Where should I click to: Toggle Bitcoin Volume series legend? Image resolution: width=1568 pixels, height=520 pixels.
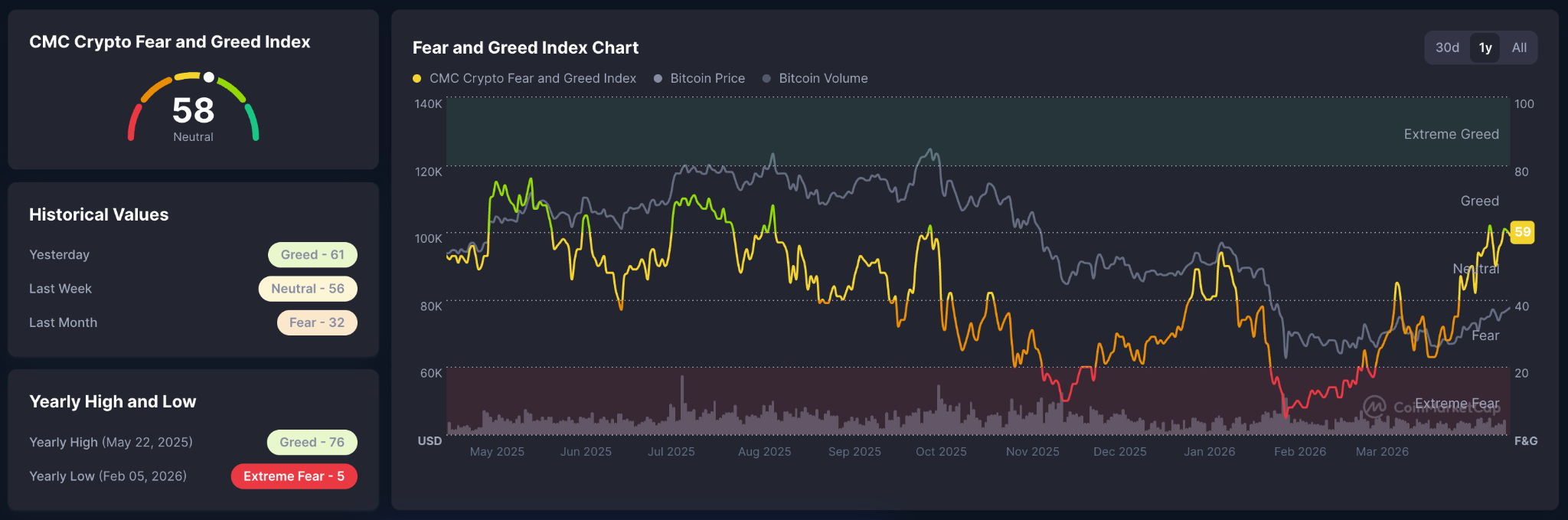coord(815,78)
